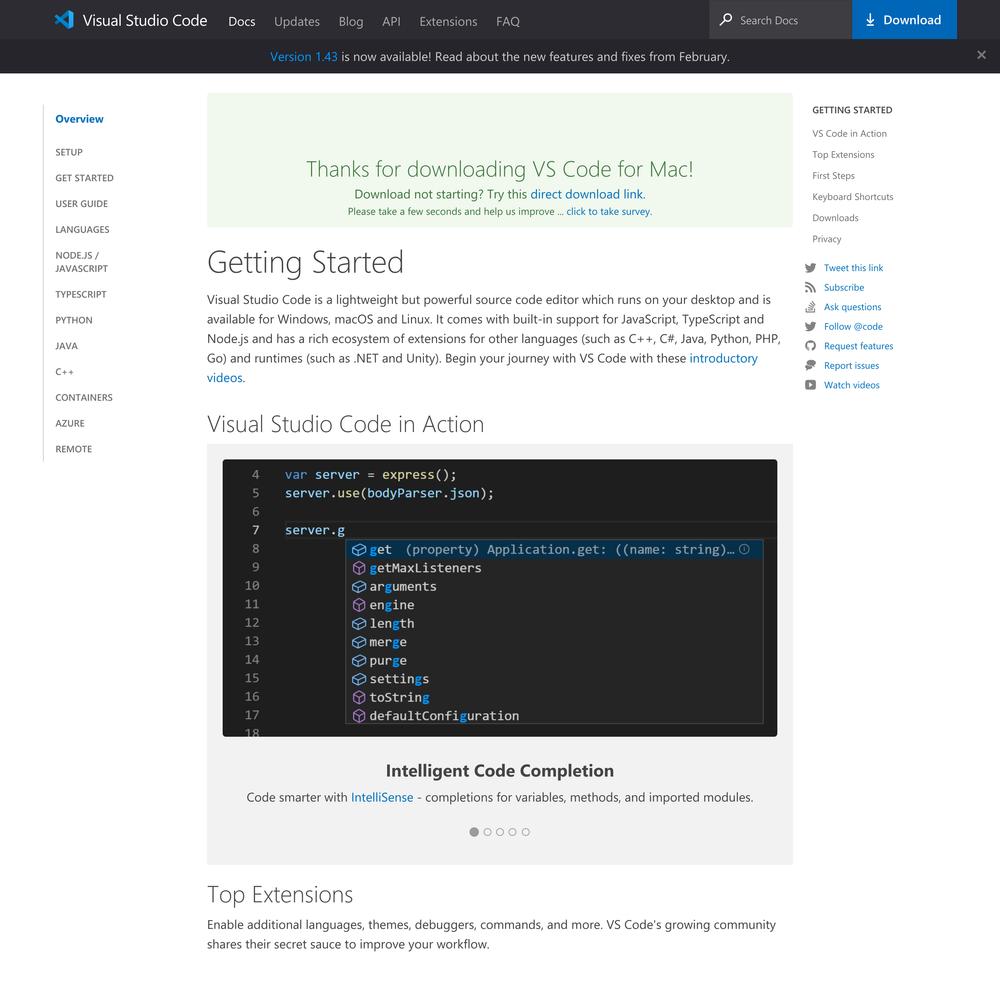Open the Extensions navigation tab
This screenshot has height=1000, width=1000.
click(448, 22)
